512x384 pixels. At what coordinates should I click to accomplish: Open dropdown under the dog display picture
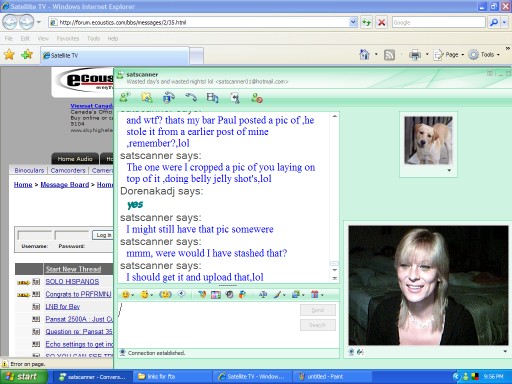pos(449,170)
